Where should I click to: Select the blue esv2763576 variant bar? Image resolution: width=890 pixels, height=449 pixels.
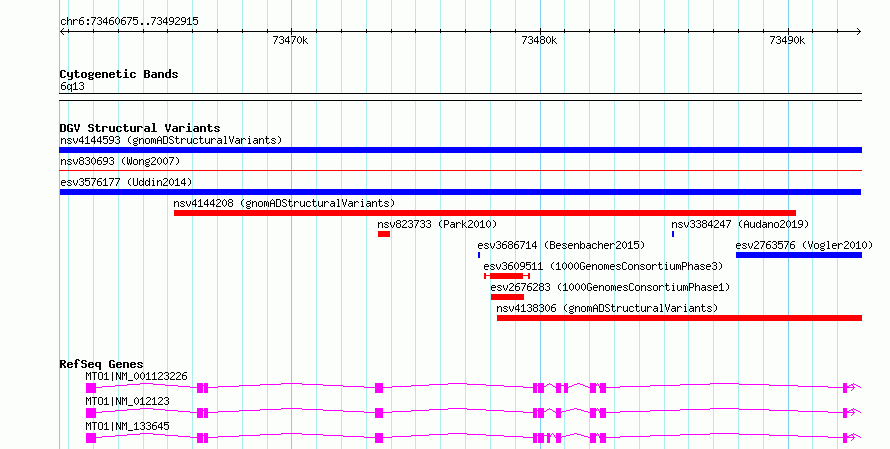pyautogui.click(x=799, y=255)
